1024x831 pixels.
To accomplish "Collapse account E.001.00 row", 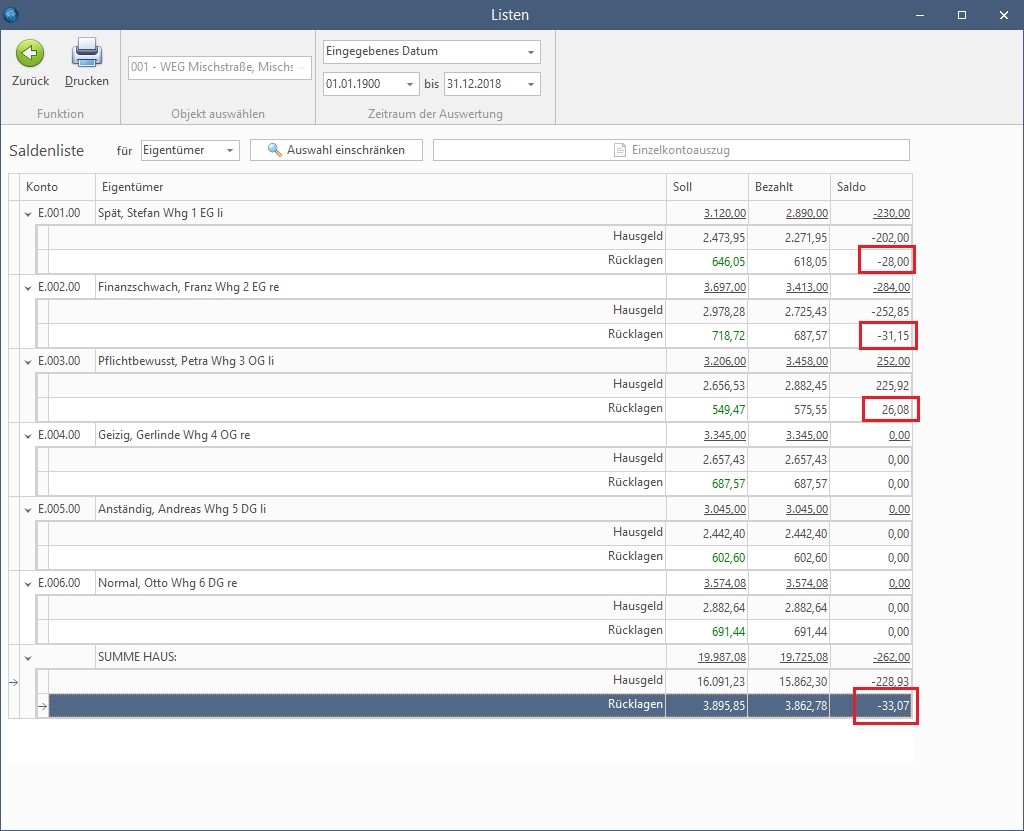I will [x=28, y=213].
